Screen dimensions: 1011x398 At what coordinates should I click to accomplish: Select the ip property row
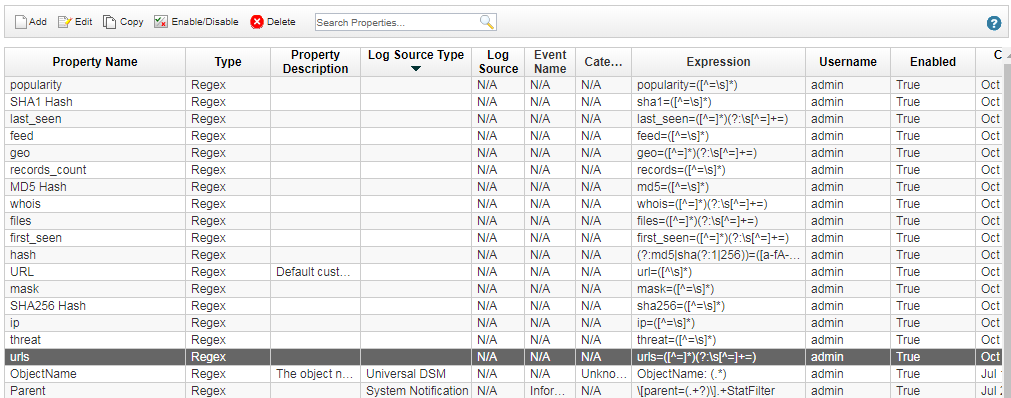tap(503, 323)
